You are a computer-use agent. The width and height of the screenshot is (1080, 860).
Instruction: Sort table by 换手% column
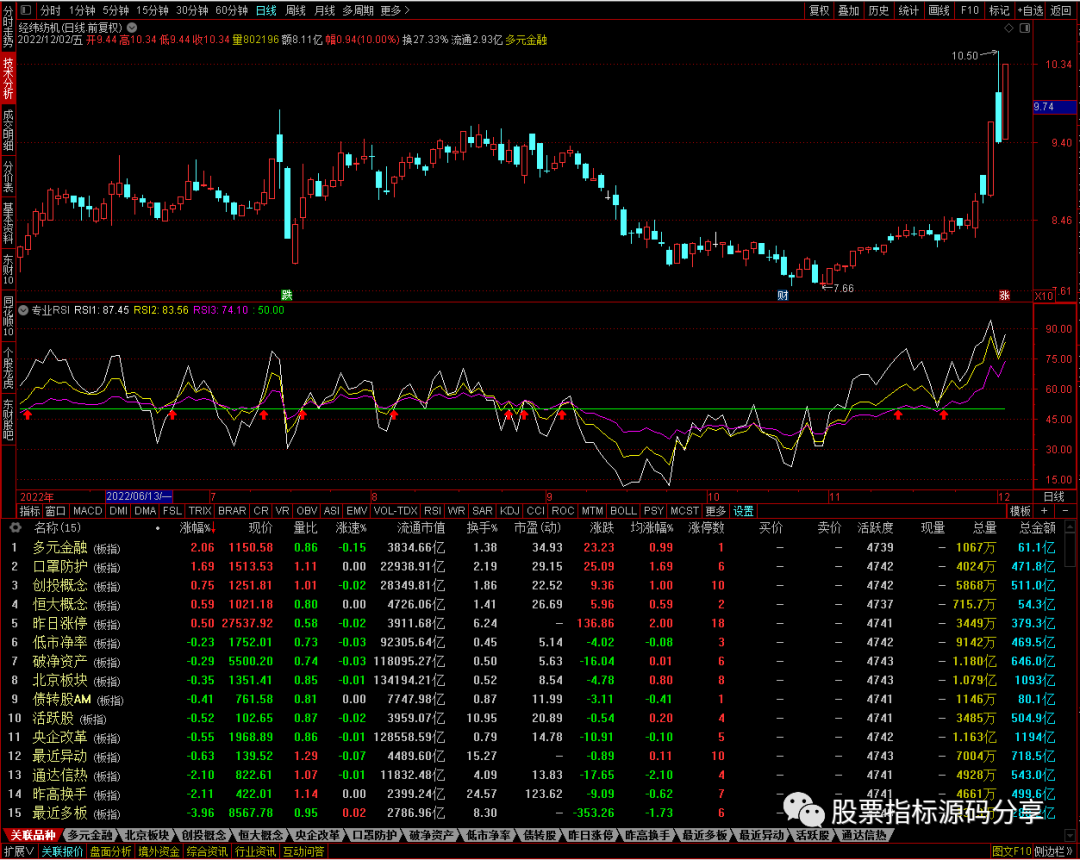click(482, 528)
